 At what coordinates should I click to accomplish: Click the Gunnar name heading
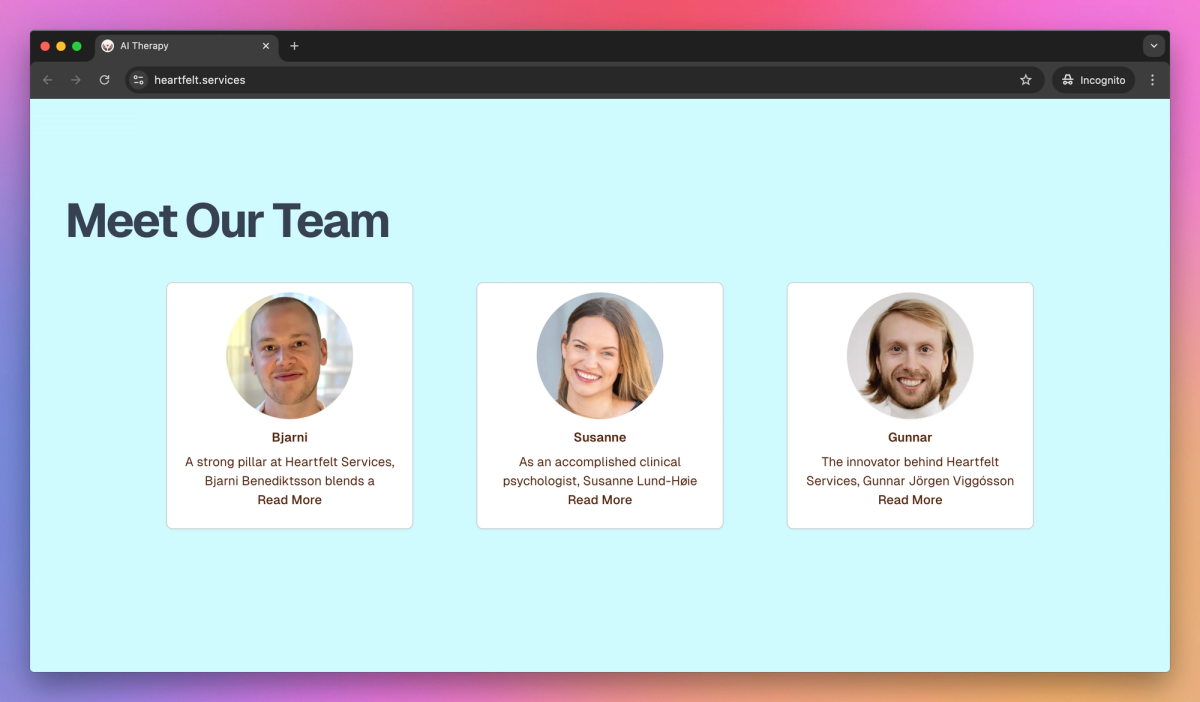click(x=910, y=438)
